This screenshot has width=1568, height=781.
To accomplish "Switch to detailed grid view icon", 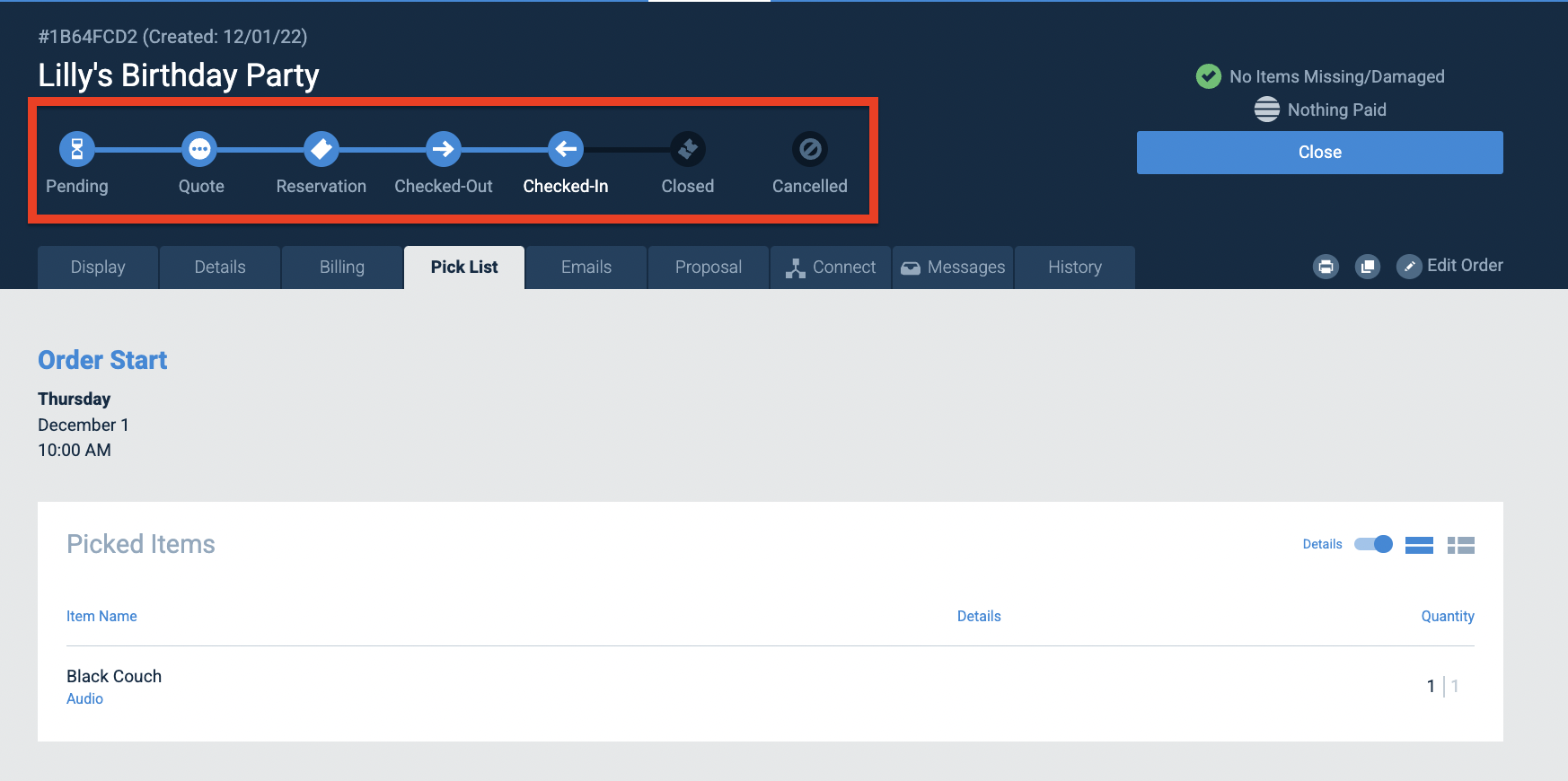I will point(1461,545).
